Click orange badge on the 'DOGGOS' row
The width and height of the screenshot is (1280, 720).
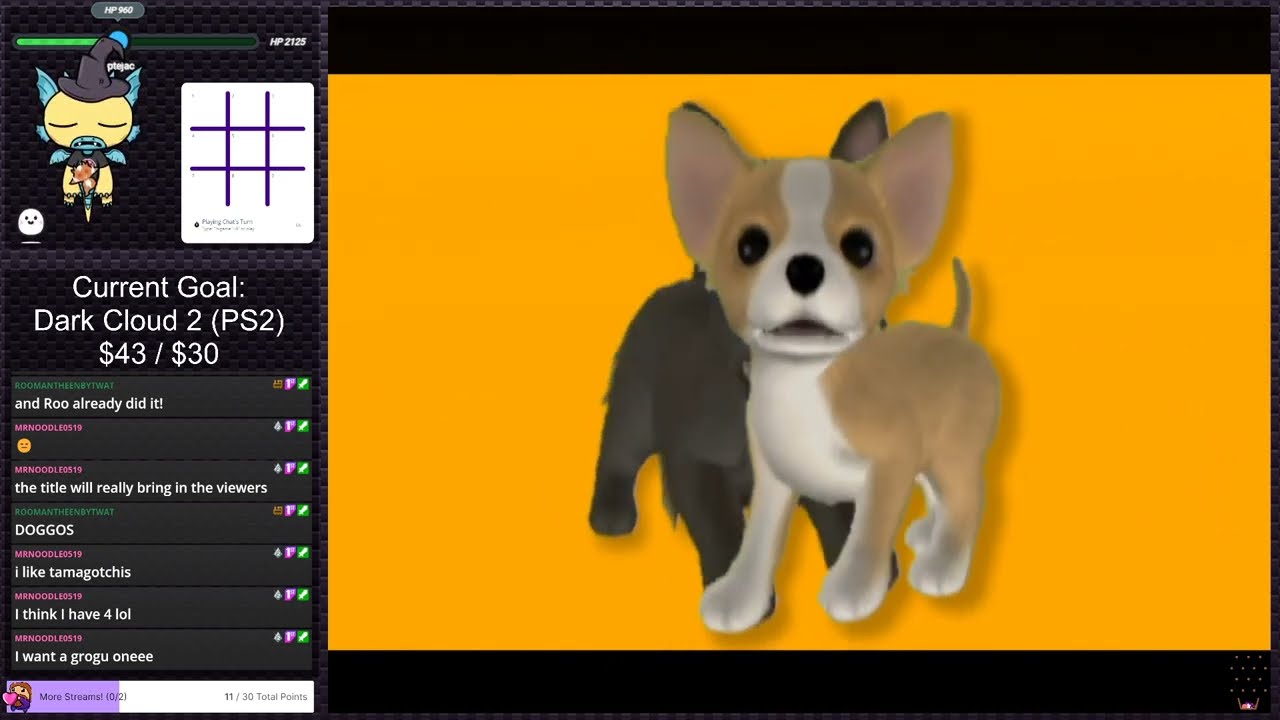pos(278,510)
